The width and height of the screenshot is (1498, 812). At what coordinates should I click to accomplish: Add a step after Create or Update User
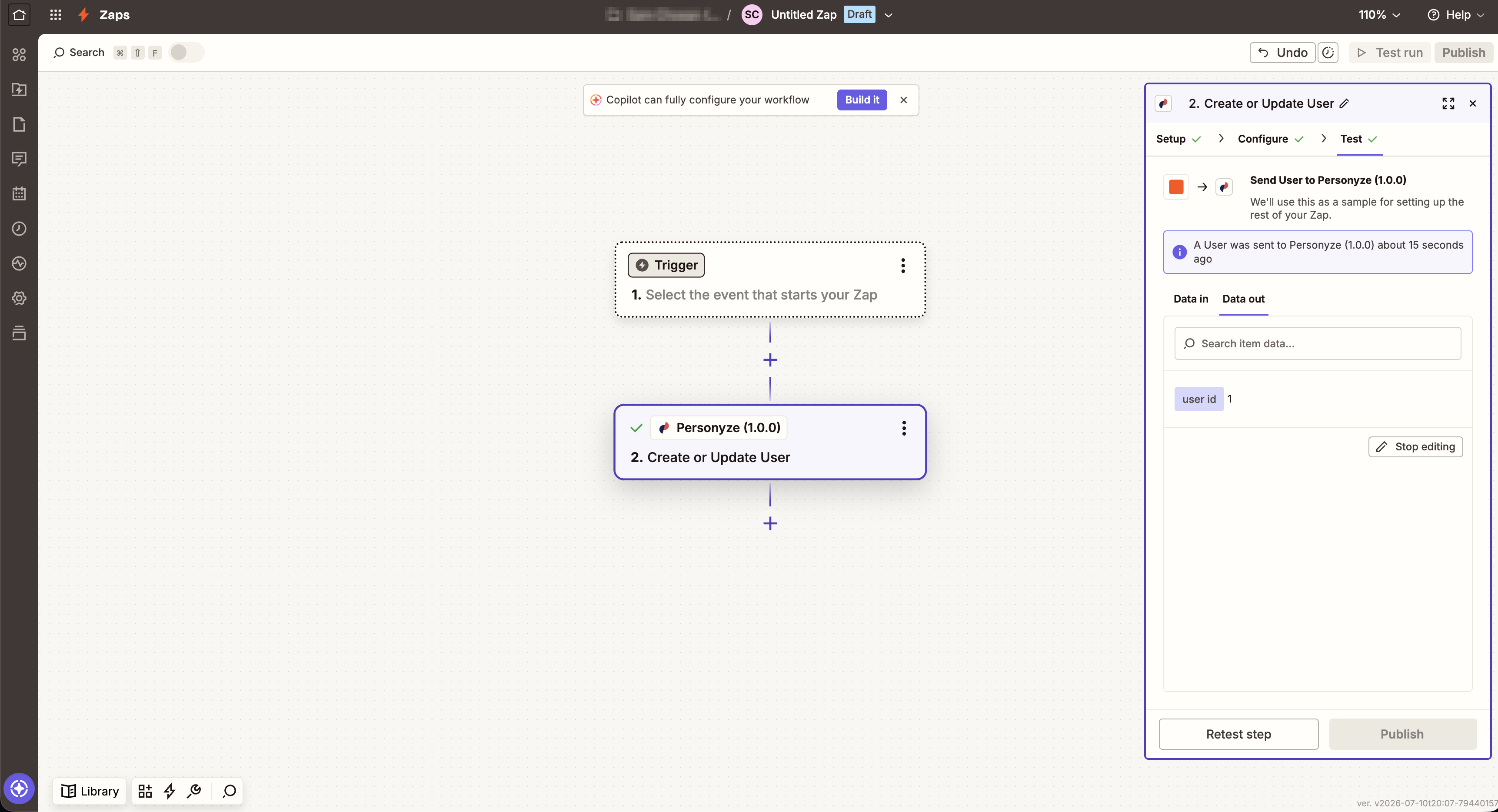(x=770, y=523)
